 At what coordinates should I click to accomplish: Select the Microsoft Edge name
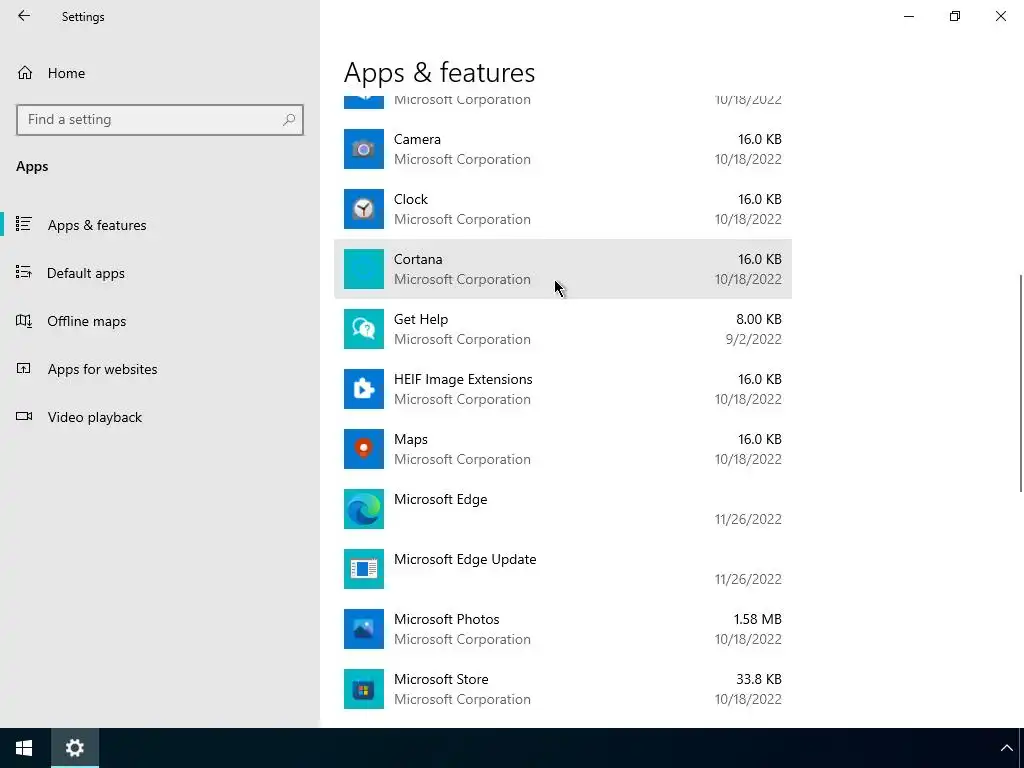pyautogui.click(x=440, y=500)
